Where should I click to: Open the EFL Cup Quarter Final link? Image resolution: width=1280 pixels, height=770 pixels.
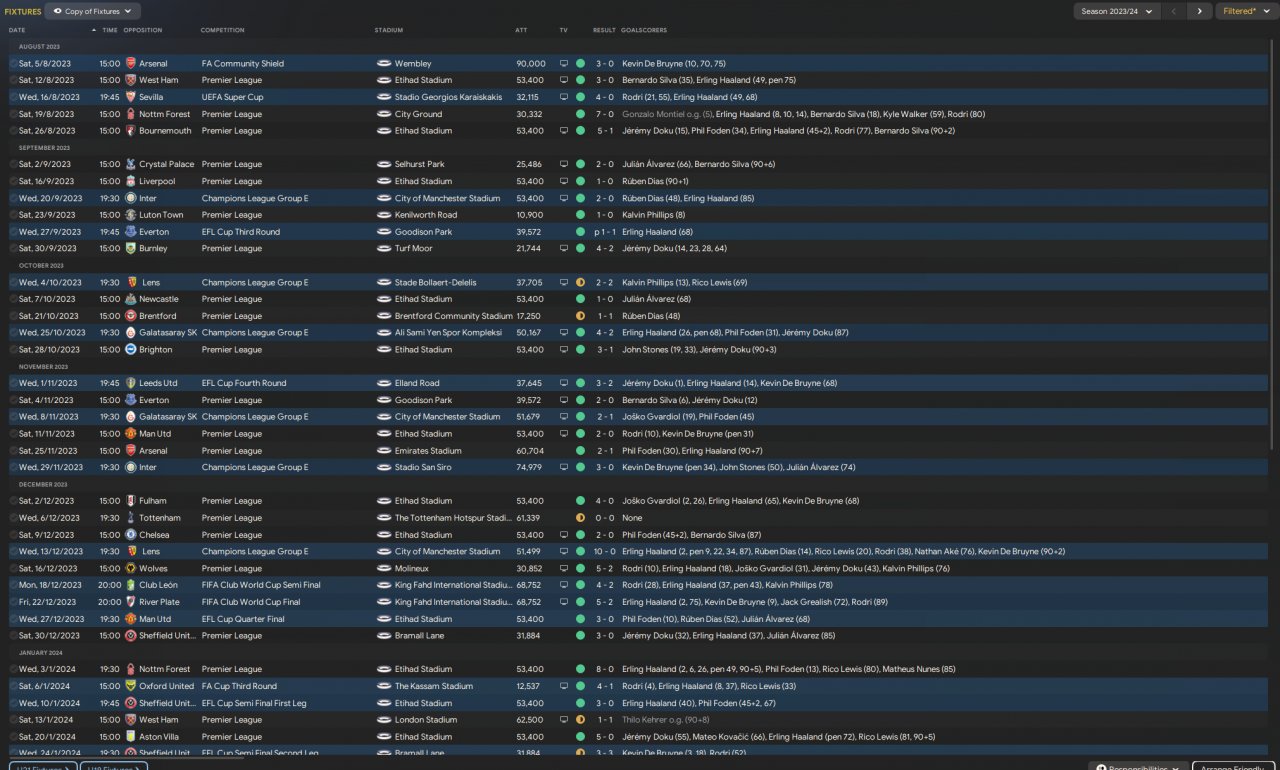[x=243, y=619]
